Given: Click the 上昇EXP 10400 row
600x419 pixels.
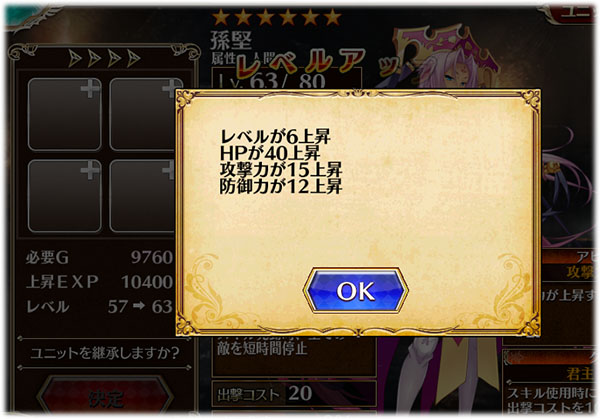Looking at the screenshot, I should [x=99, y=282].
